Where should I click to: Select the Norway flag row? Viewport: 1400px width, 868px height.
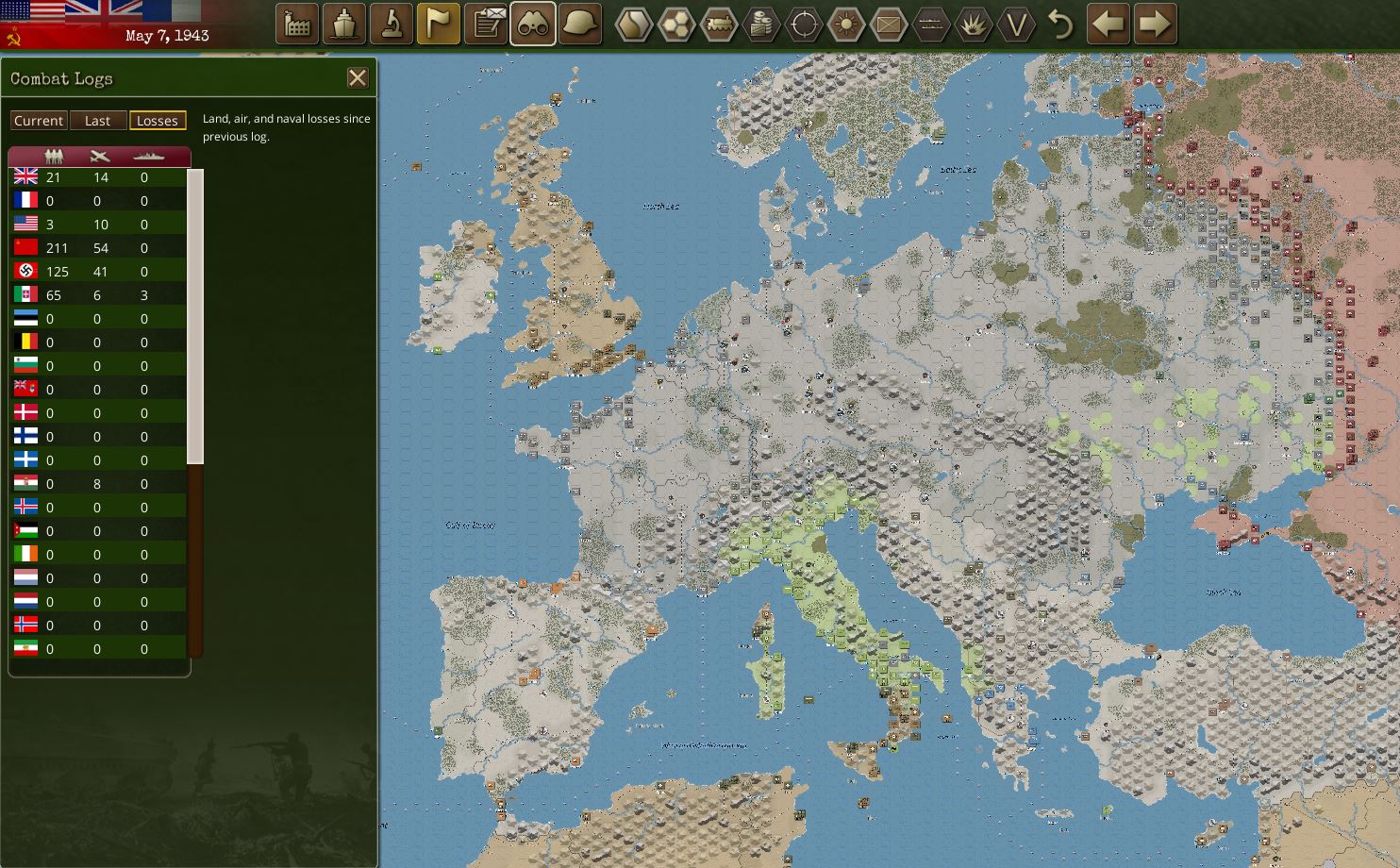click(x=98, y=626)
